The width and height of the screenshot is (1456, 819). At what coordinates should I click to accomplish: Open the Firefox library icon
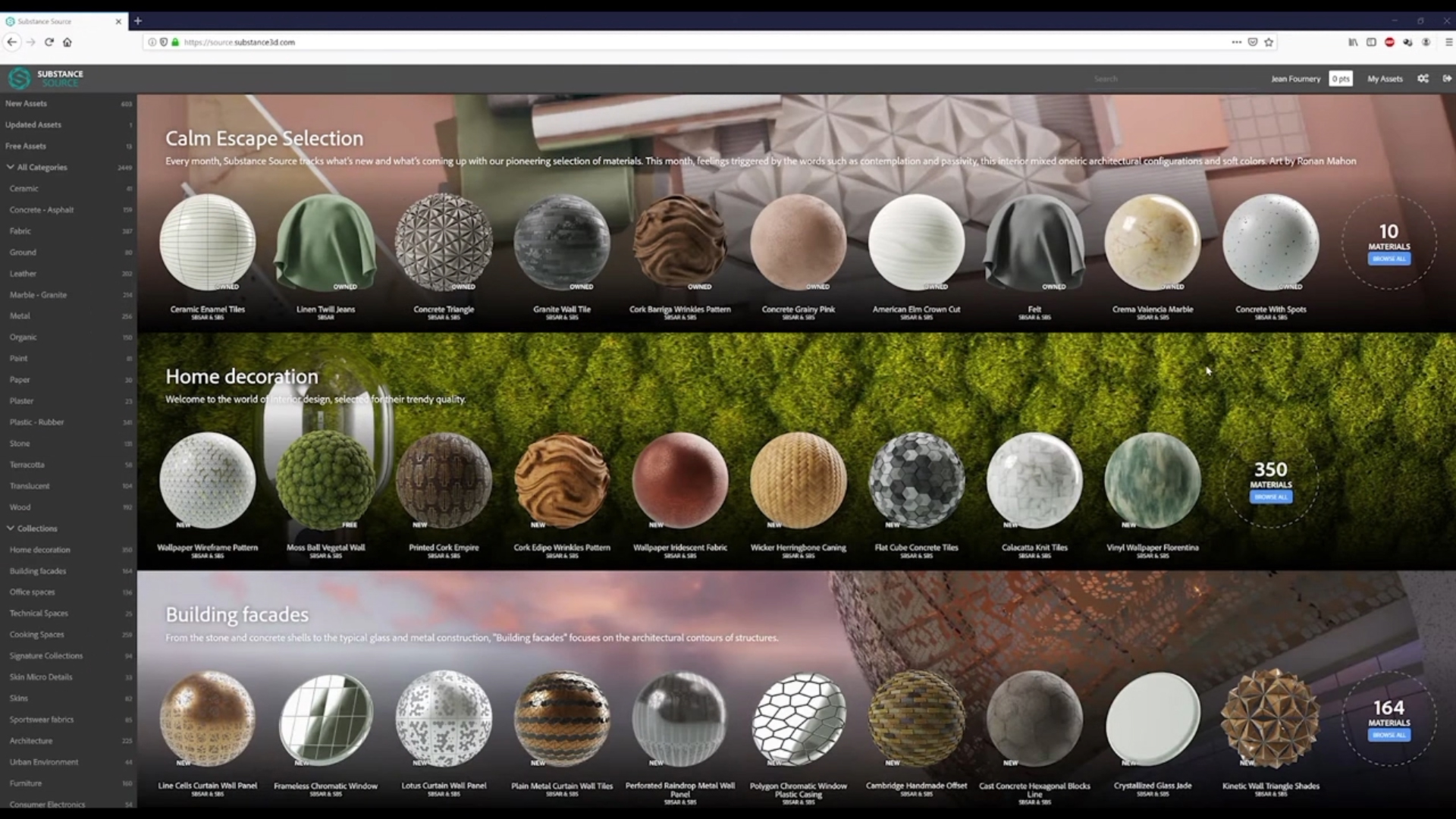[1353, 42]
